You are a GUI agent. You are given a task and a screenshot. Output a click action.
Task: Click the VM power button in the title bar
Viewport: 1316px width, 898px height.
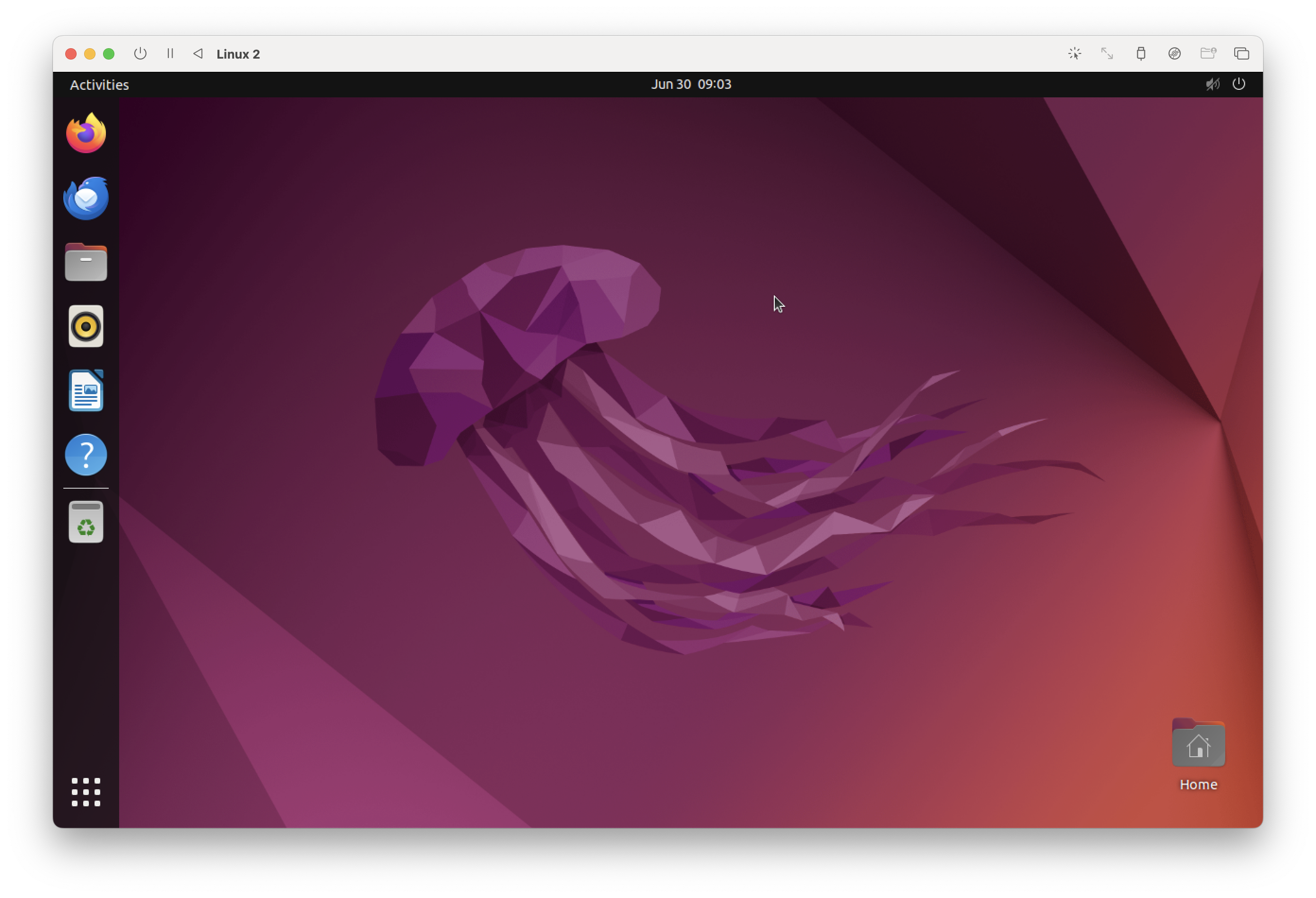[x=140, y=54]
